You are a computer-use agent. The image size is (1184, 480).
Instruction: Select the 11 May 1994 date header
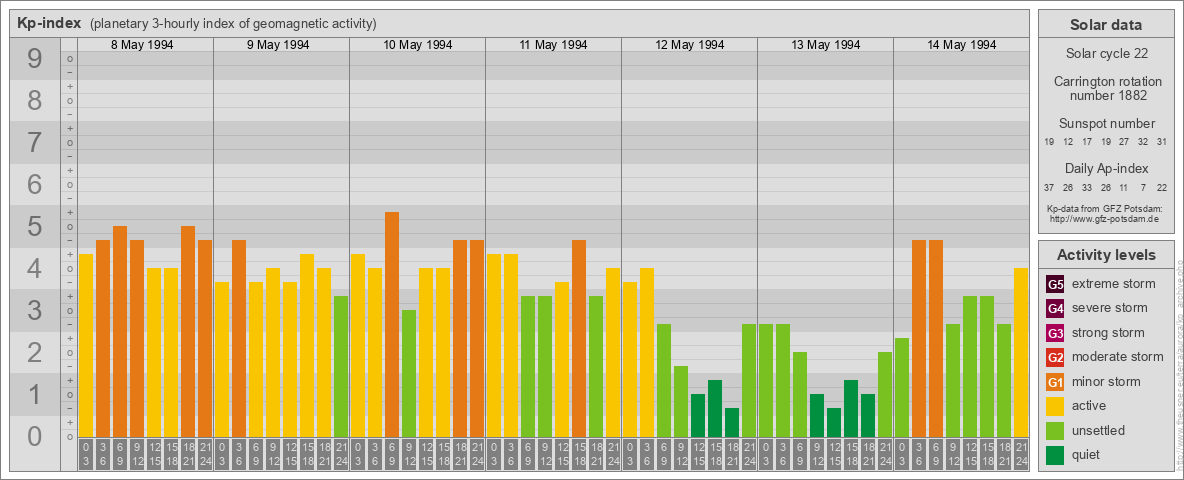tap(553, 45)
